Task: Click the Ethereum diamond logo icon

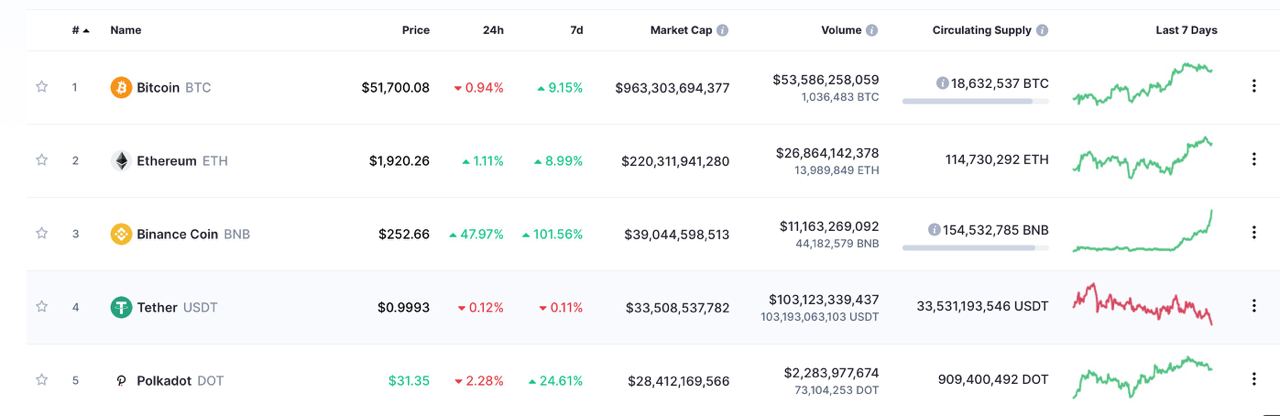Action: click(x=121, y=160)
